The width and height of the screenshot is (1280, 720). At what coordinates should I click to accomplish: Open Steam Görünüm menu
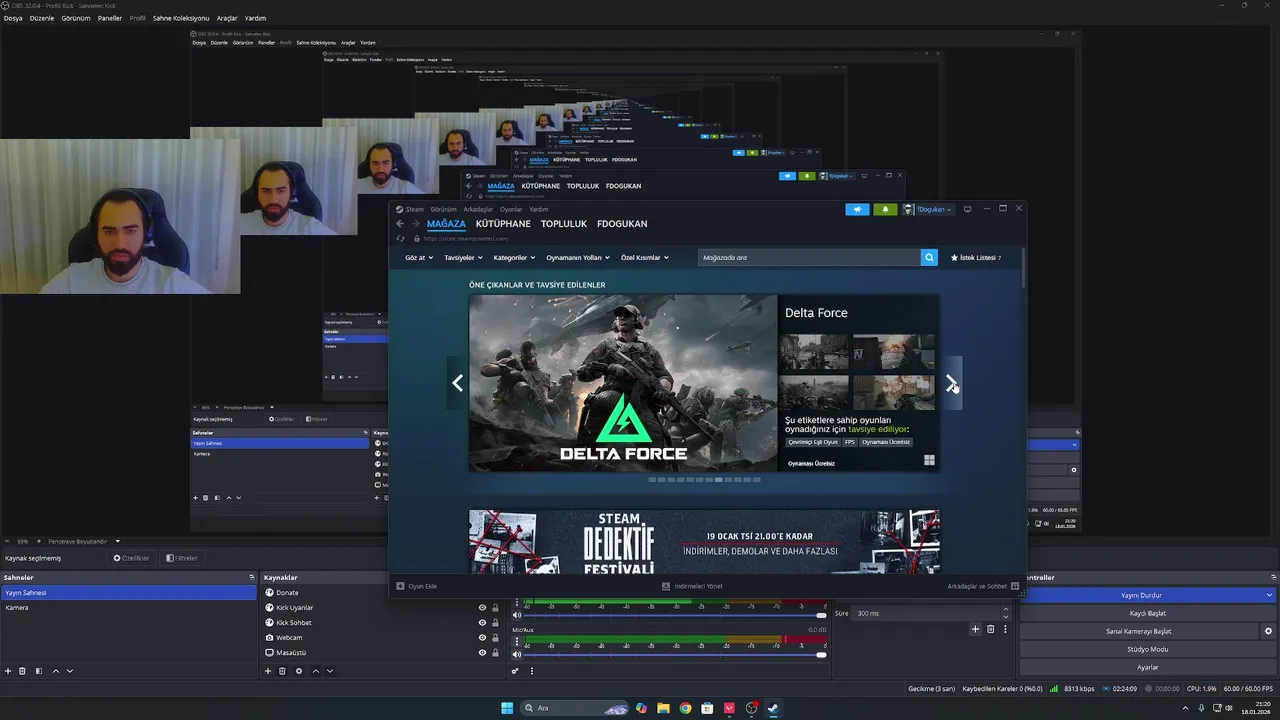point(443,209)
